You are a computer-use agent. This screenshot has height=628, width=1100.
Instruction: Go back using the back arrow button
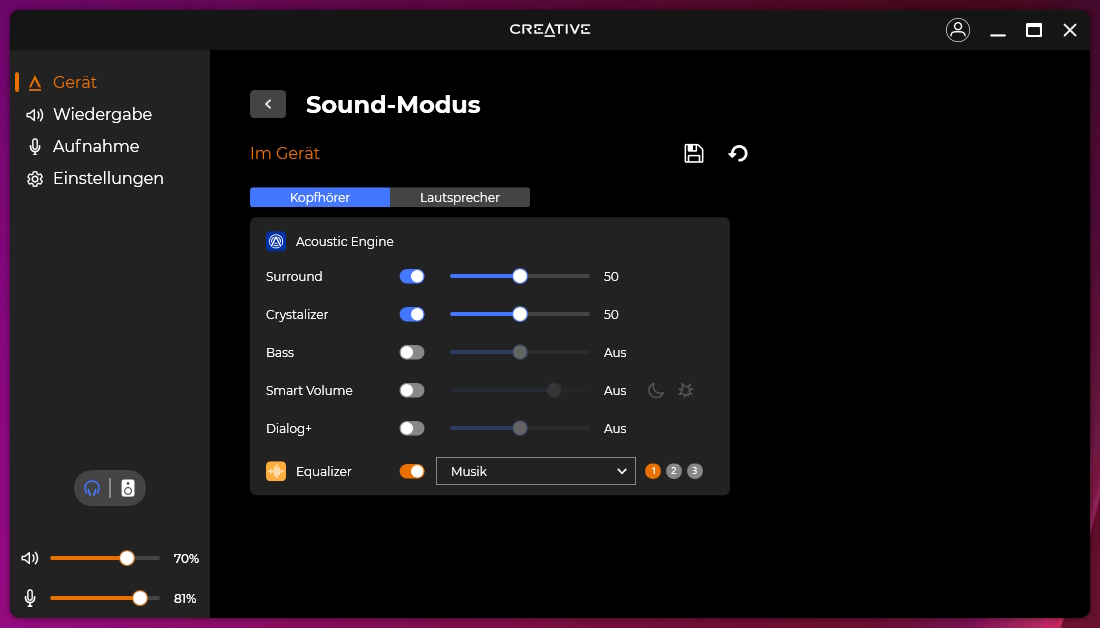(x=267, y=104)
